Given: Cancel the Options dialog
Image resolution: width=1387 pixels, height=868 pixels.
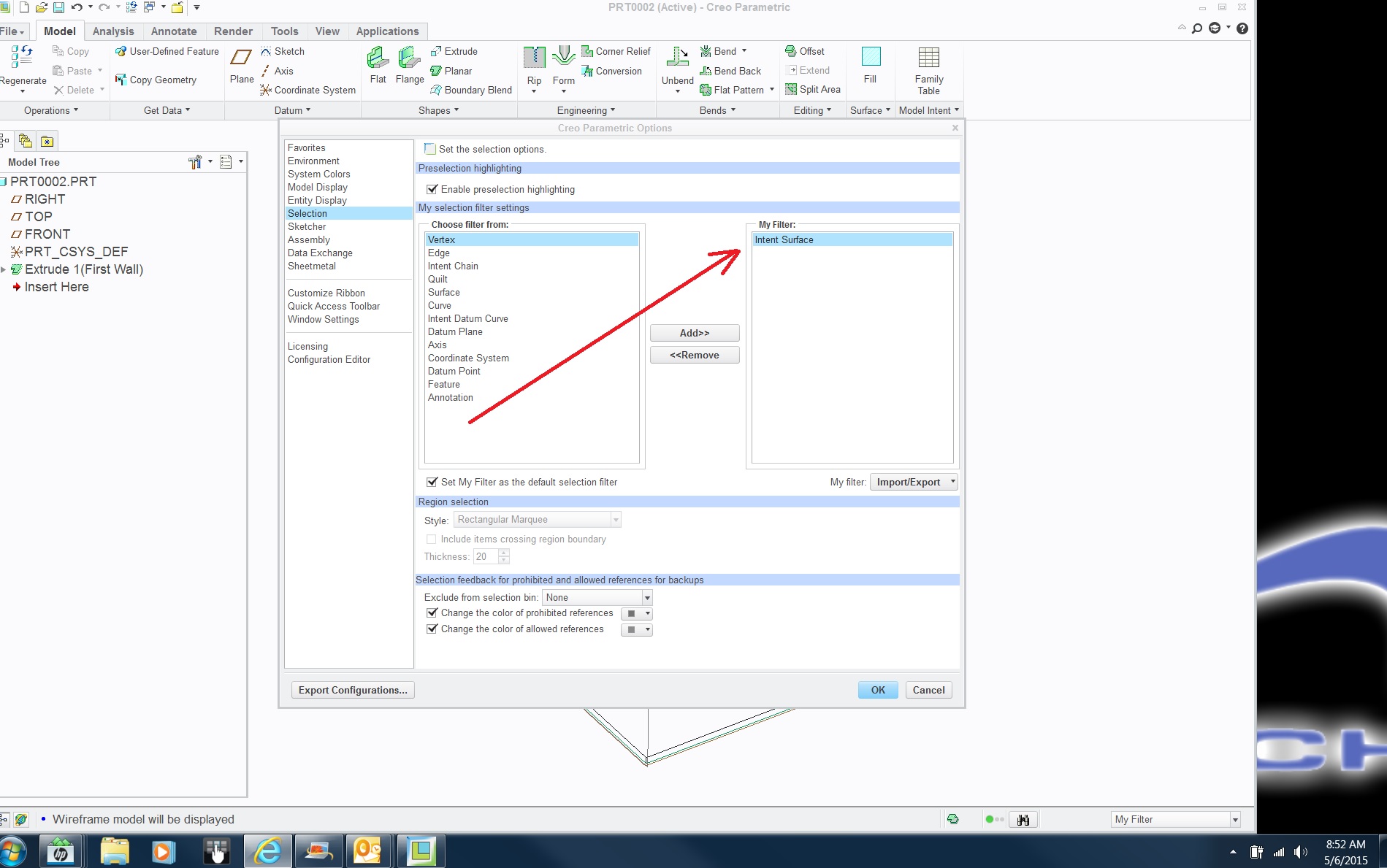Looking at the screenshot, I should pyautogui.click(x=928, y=690).
